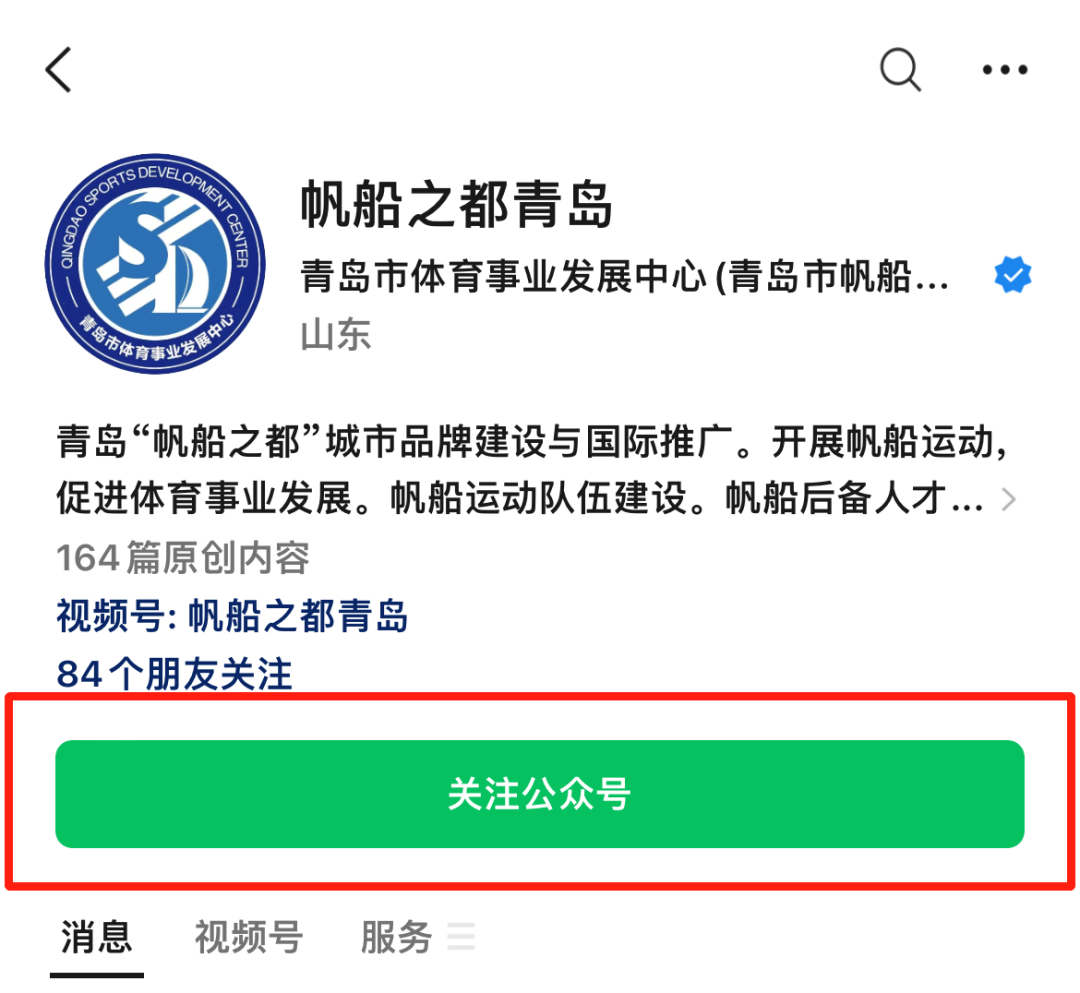This screenshot has height=993, width=1080.
Task: Follow the account via 关注公众号 button
Action: [x=539, y=794]
